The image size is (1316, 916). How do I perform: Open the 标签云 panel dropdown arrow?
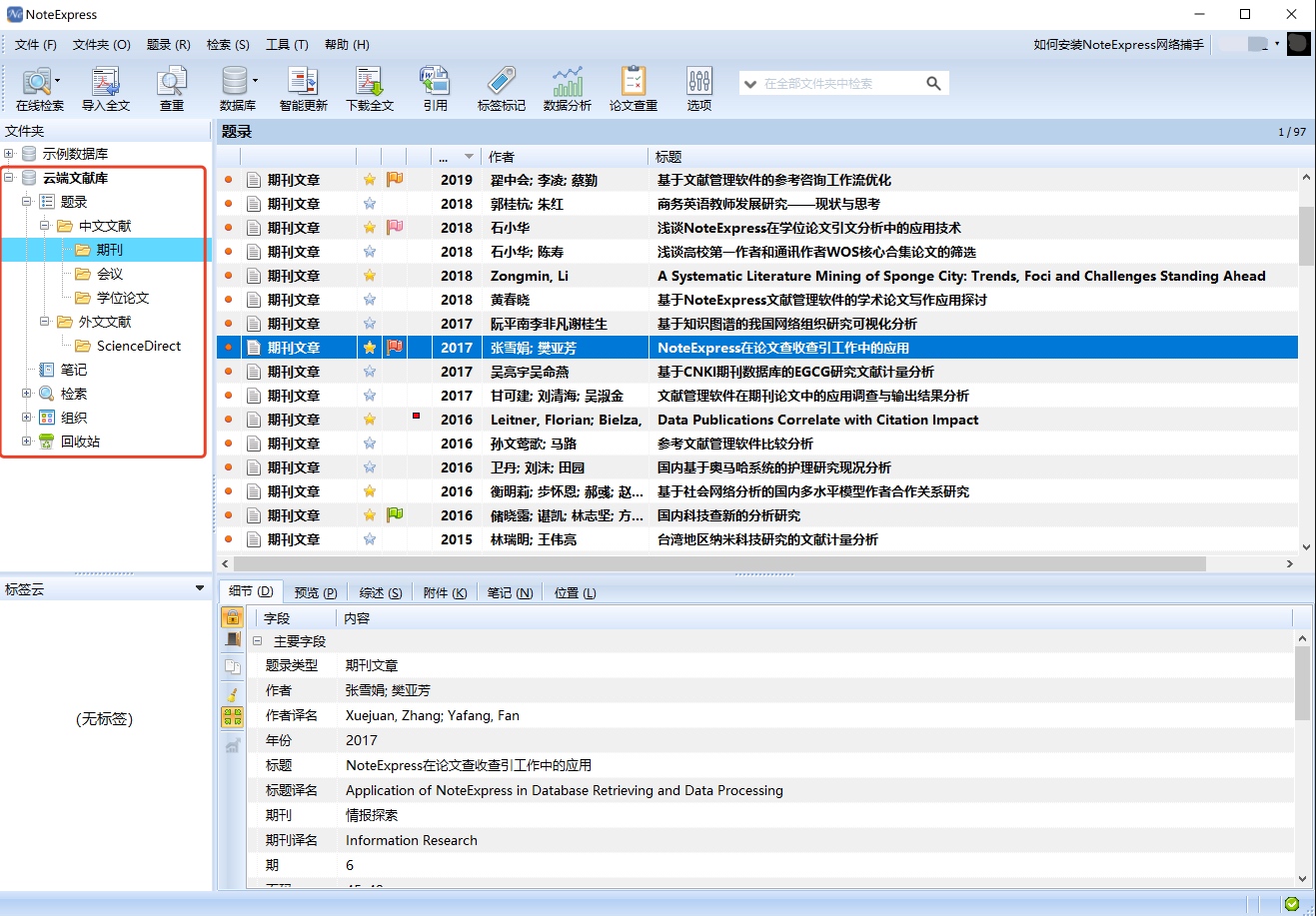point(200,589)
